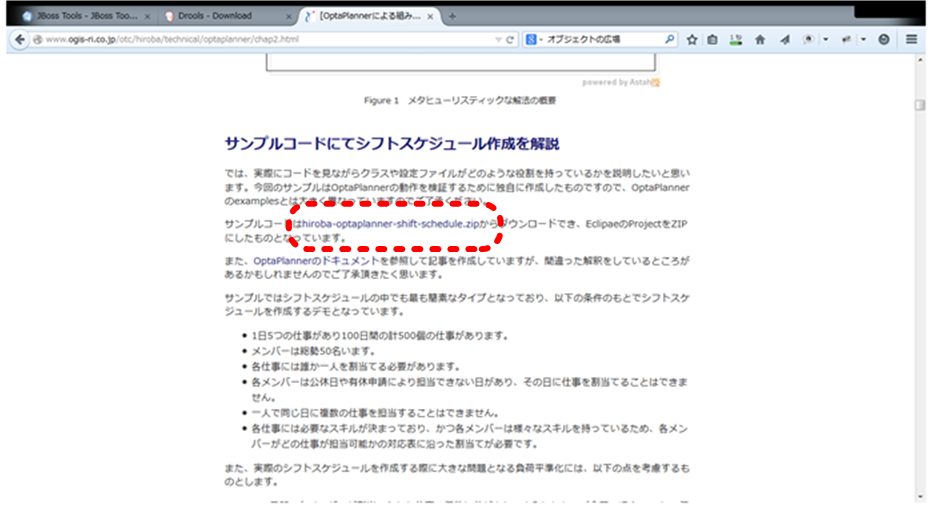Open the OptaPlannerのドキュメント link
930x507 pixels.
tap(317, 261)
